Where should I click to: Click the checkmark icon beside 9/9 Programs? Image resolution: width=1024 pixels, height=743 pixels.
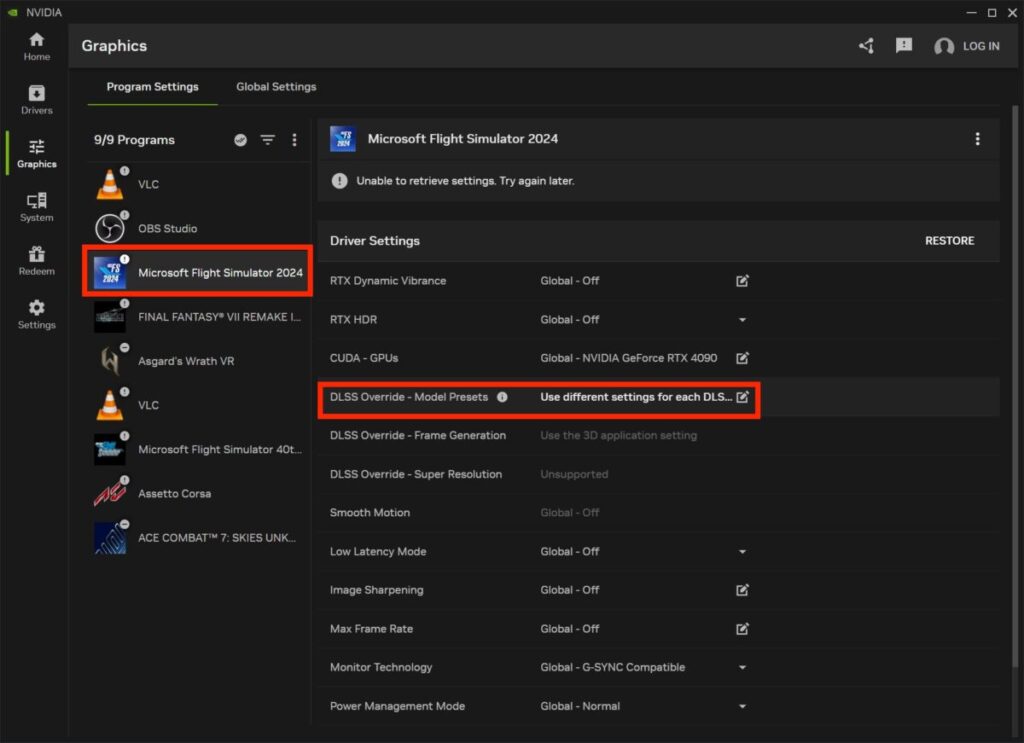(x=240, y=140)
